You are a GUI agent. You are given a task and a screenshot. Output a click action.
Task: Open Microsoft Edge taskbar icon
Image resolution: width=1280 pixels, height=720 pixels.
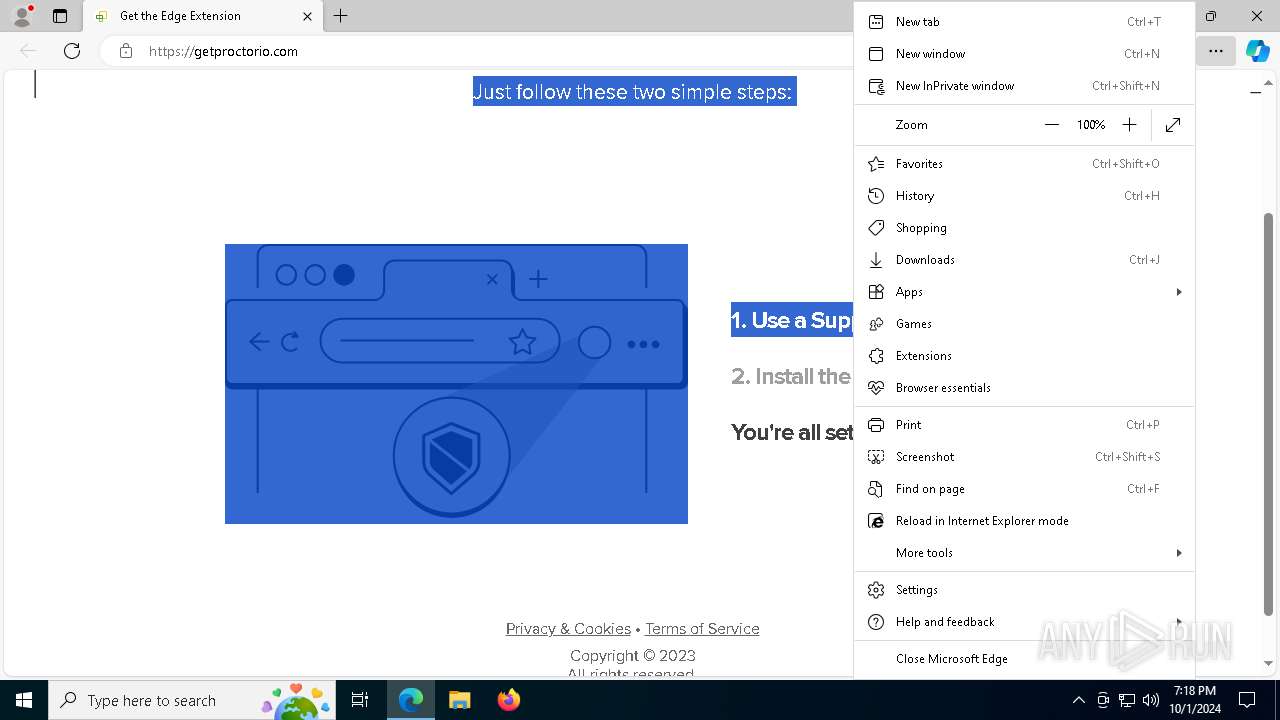tap(411, 700)
